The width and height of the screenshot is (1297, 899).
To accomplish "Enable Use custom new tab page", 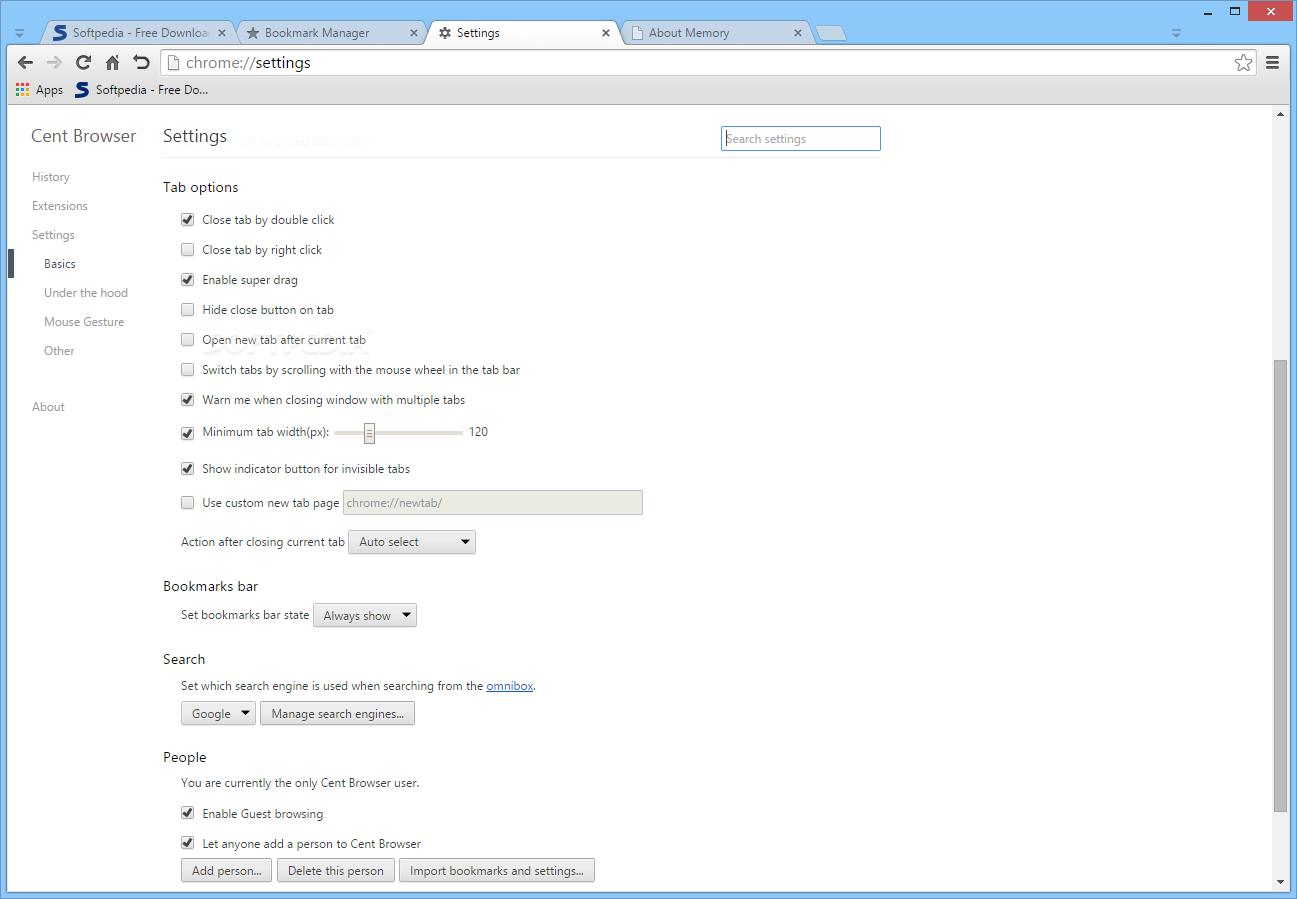I will [x=187, y=503].
